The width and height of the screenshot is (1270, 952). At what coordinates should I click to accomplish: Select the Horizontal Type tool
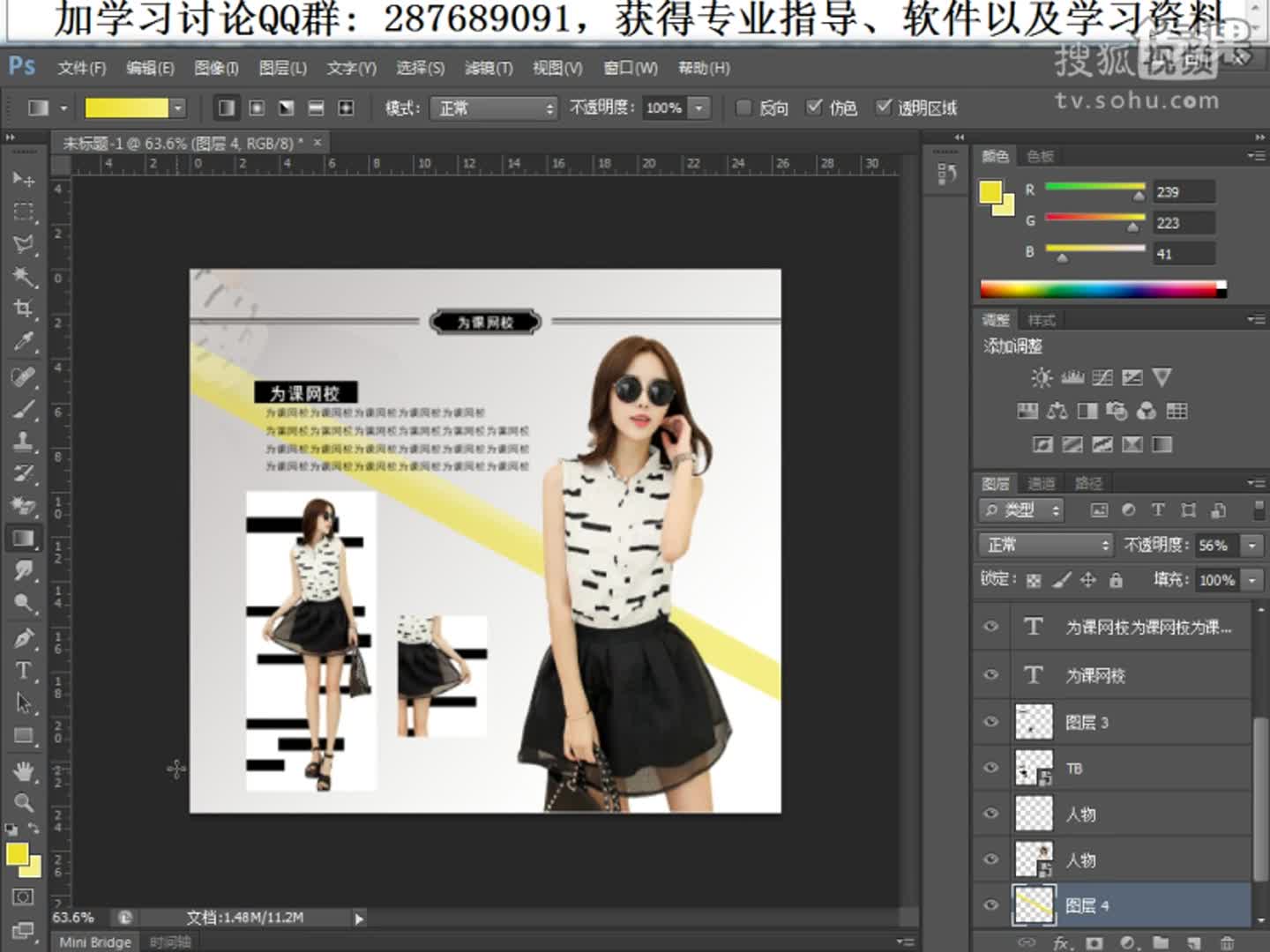point(24,671)
